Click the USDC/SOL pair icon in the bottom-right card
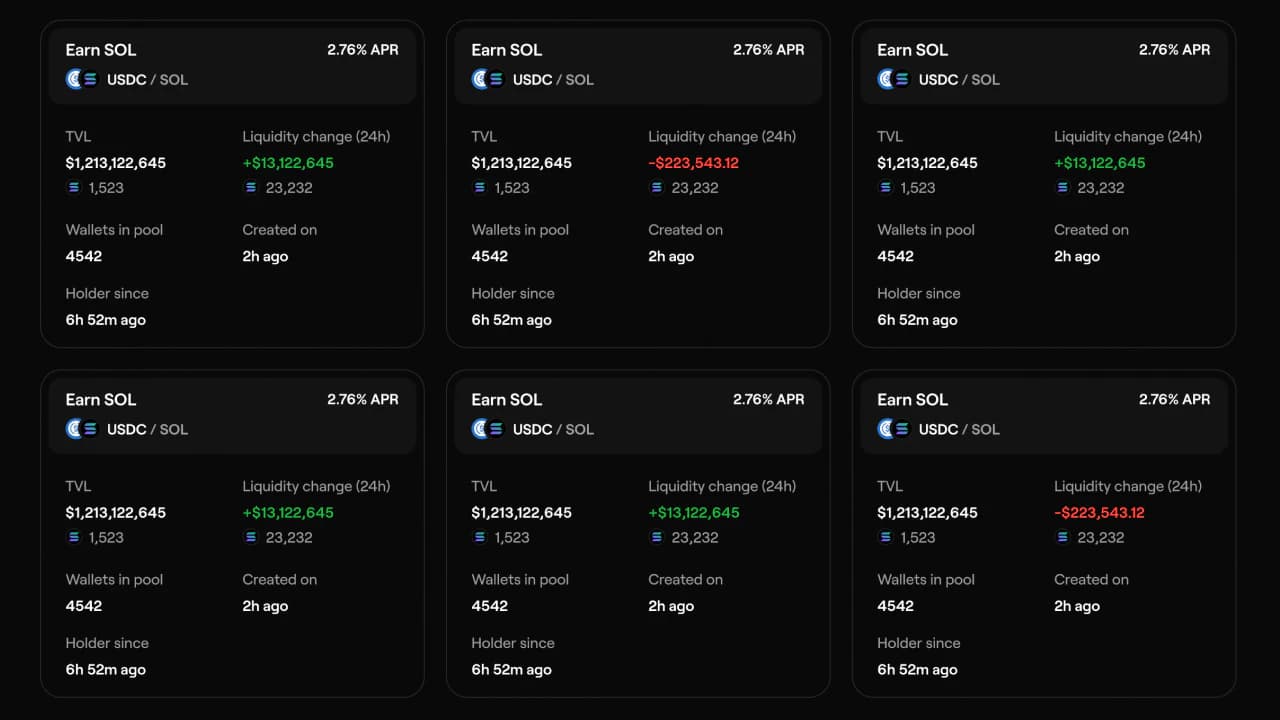The width and height of the screenshot is (1280, 720). pyautogui.click(x=894, y=429)
